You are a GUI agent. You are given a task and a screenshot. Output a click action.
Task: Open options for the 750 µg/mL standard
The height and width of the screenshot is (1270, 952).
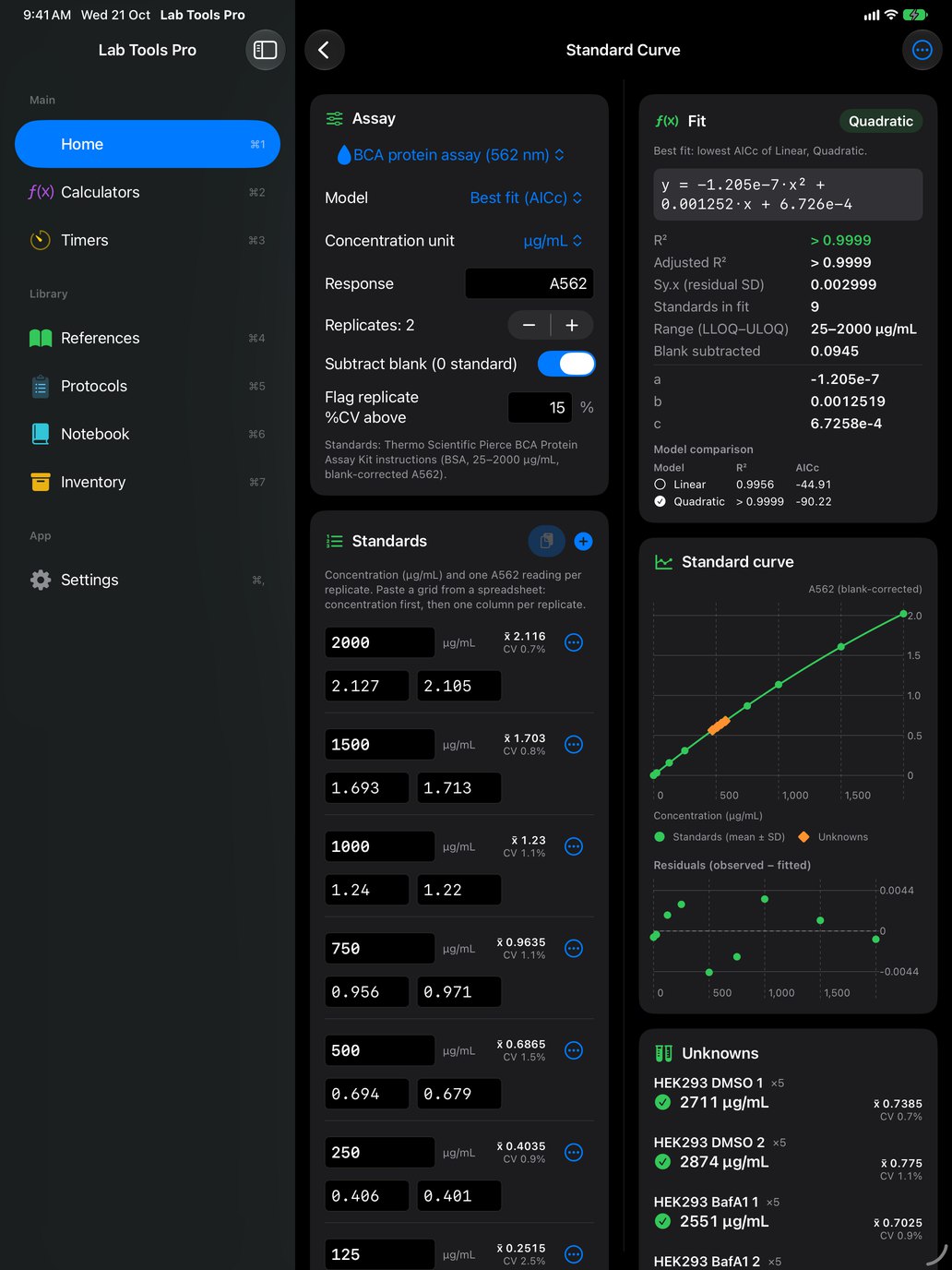(x=574, y=949)
